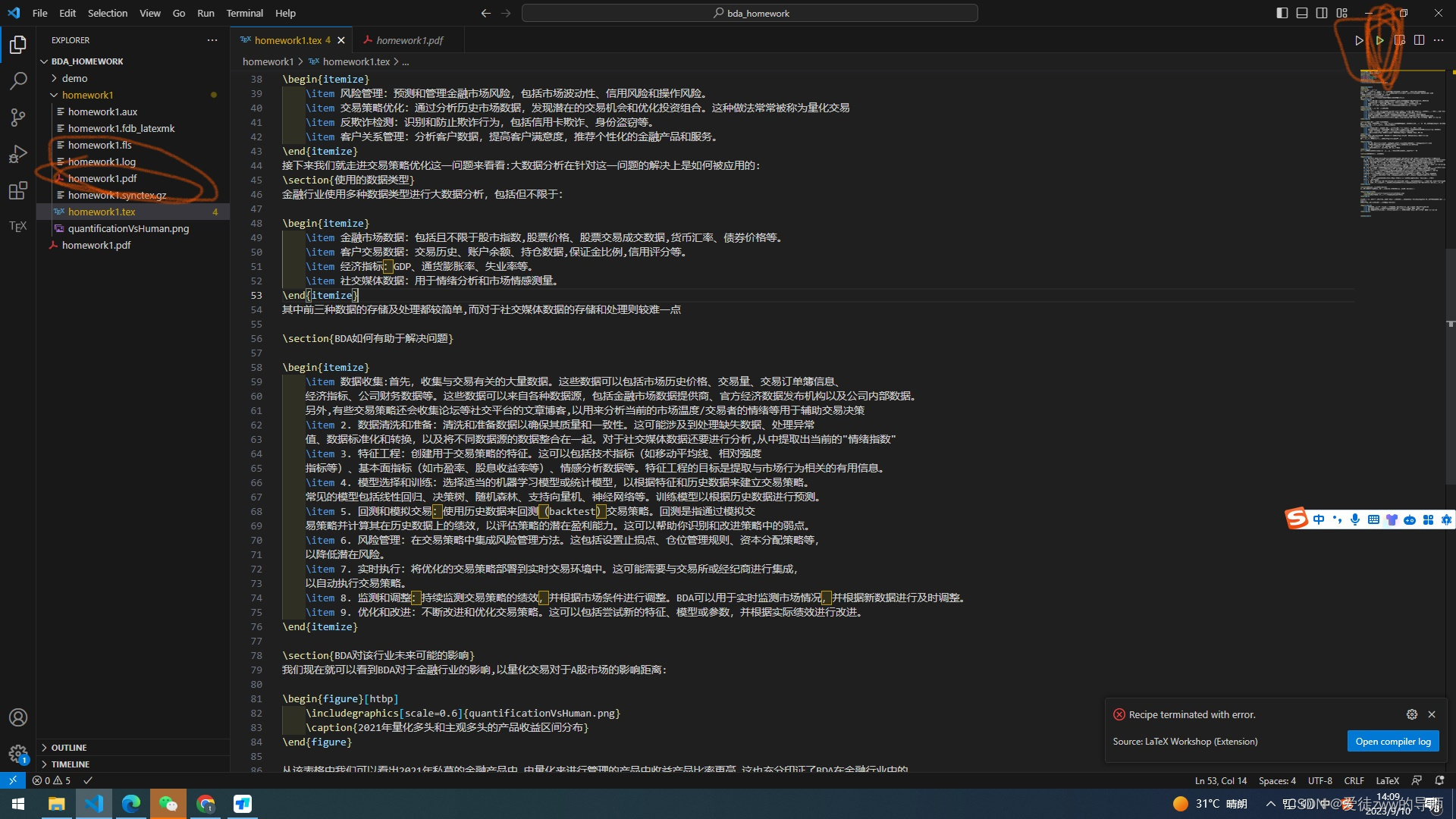Click the Open compiler log button
The width and height of the screenshot is (1456, 819).
pos(1392,742)
